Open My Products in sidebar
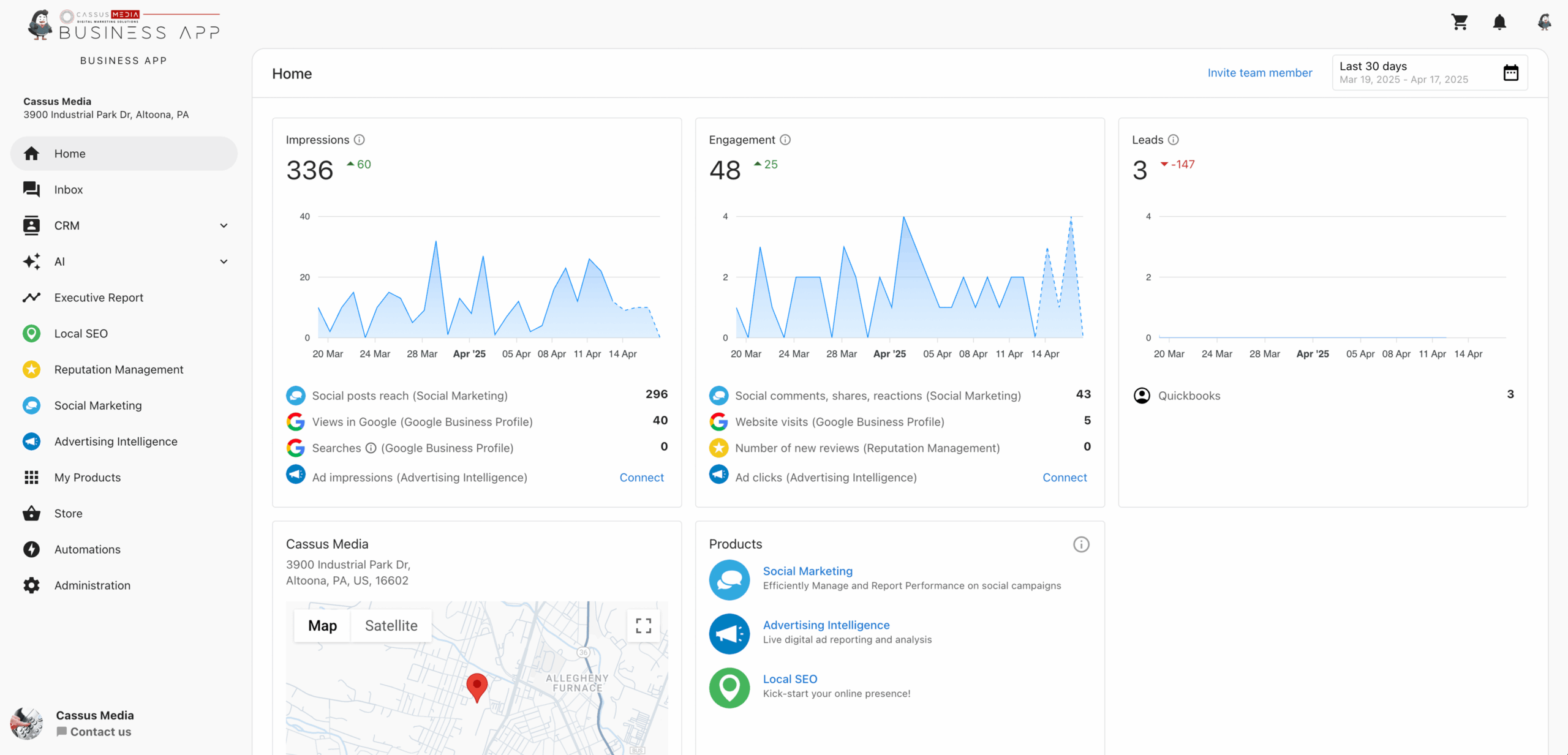 124,478
